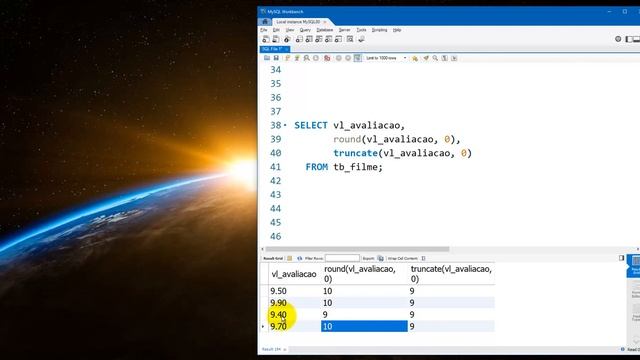
Task: Open the Server menu
Action: (344, 30)
